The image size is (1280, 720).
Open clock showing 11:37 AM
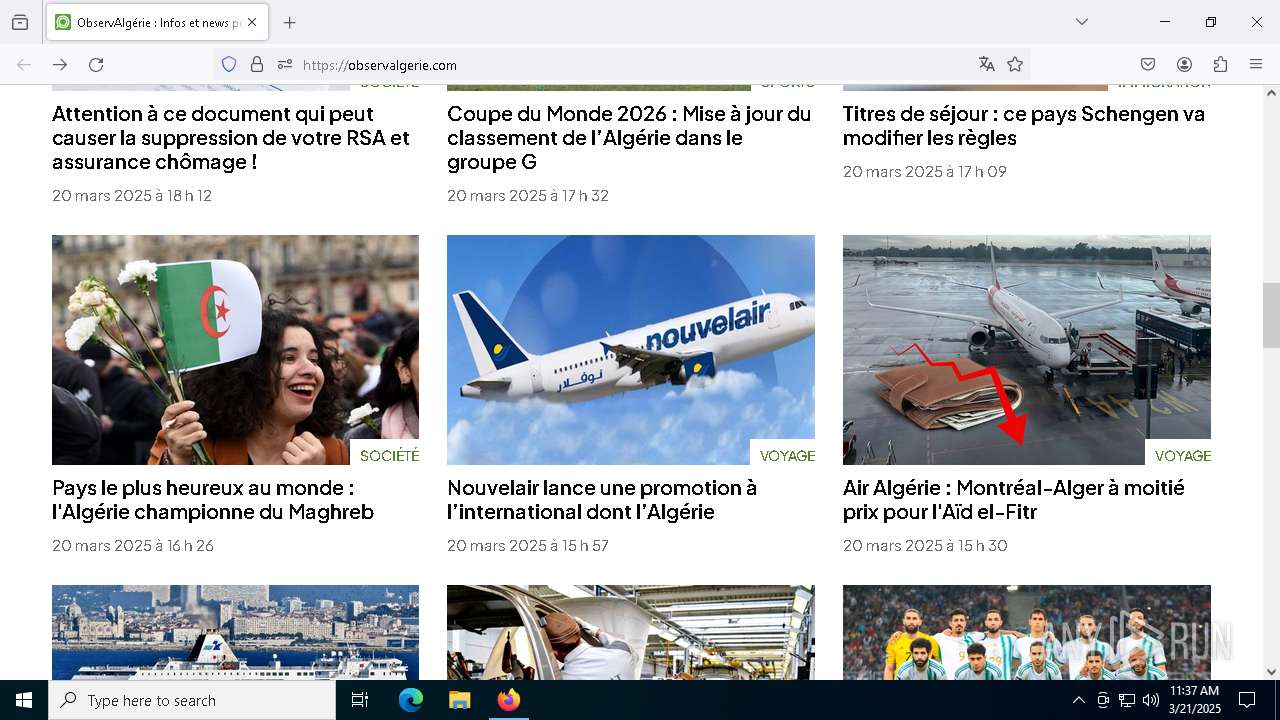(1194, 700)
